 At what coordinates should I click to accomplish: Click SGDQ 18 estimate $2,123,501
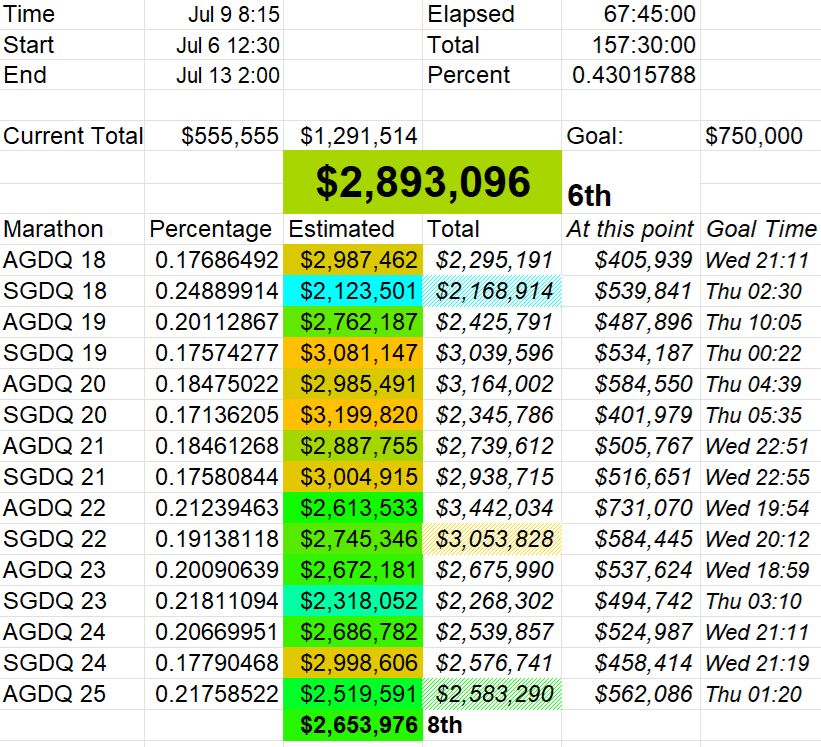click(353, 291)
